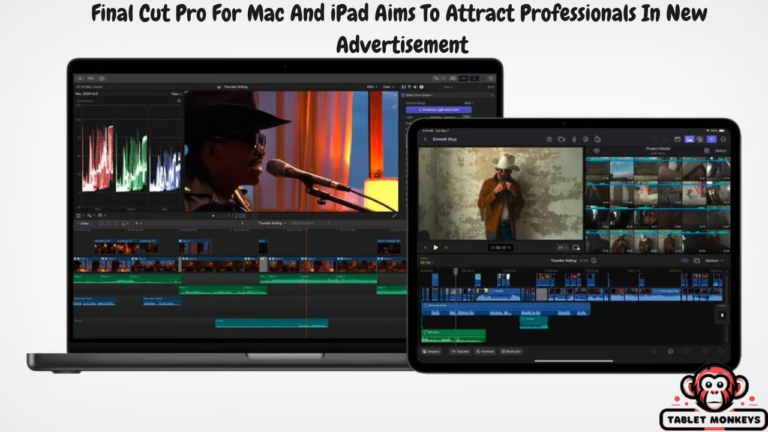768x432 pixels.
Task: Open the scope settings icon above waveform
Action: pyautogui.click(x=179, y=101)
